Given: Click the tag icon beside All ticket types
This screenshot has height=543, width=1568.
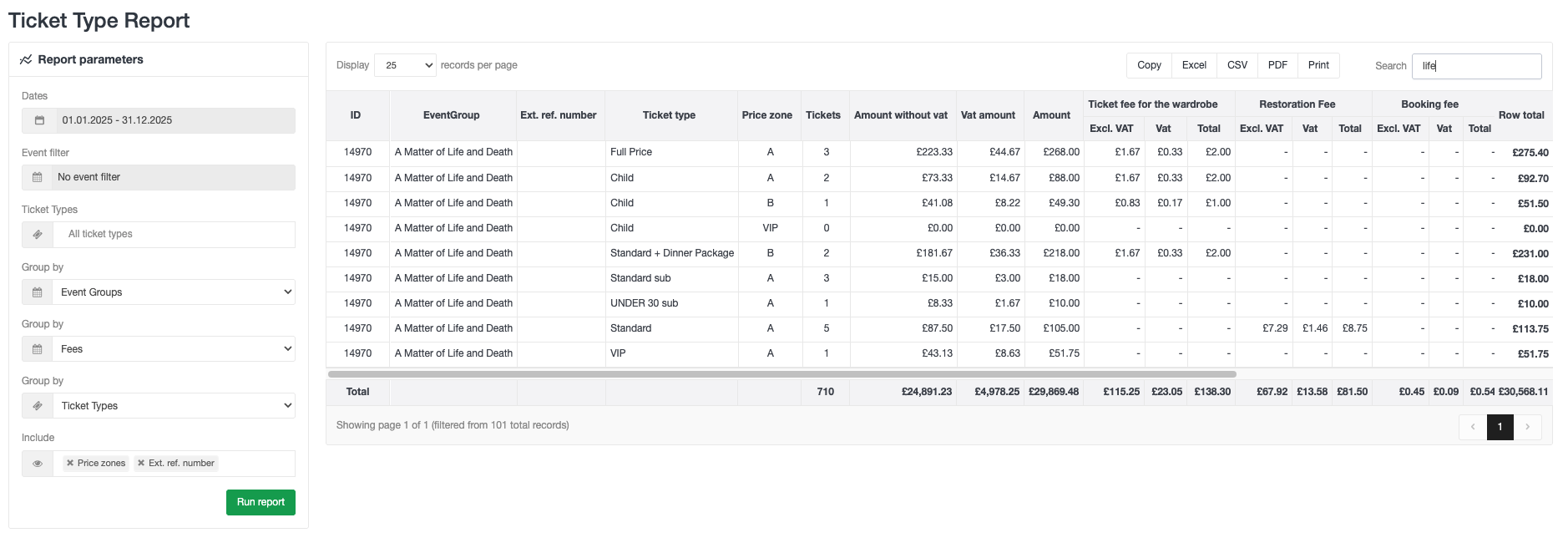Looking at the screenshot, I should tap(38, 235).
